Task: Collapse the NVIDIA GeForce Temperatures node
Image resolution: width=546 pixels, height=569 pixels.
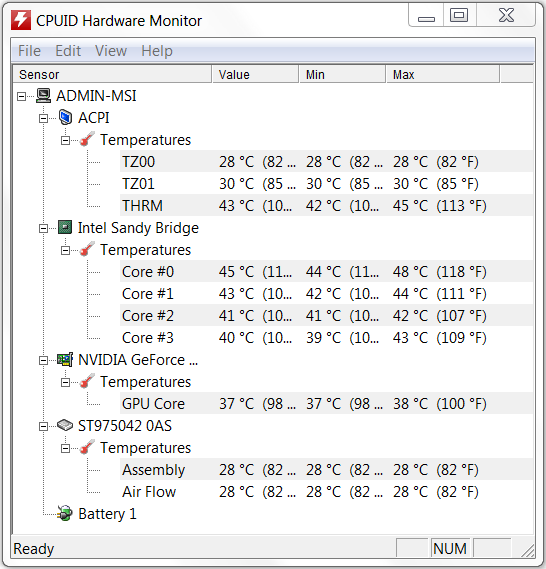Action: point(66,382)
